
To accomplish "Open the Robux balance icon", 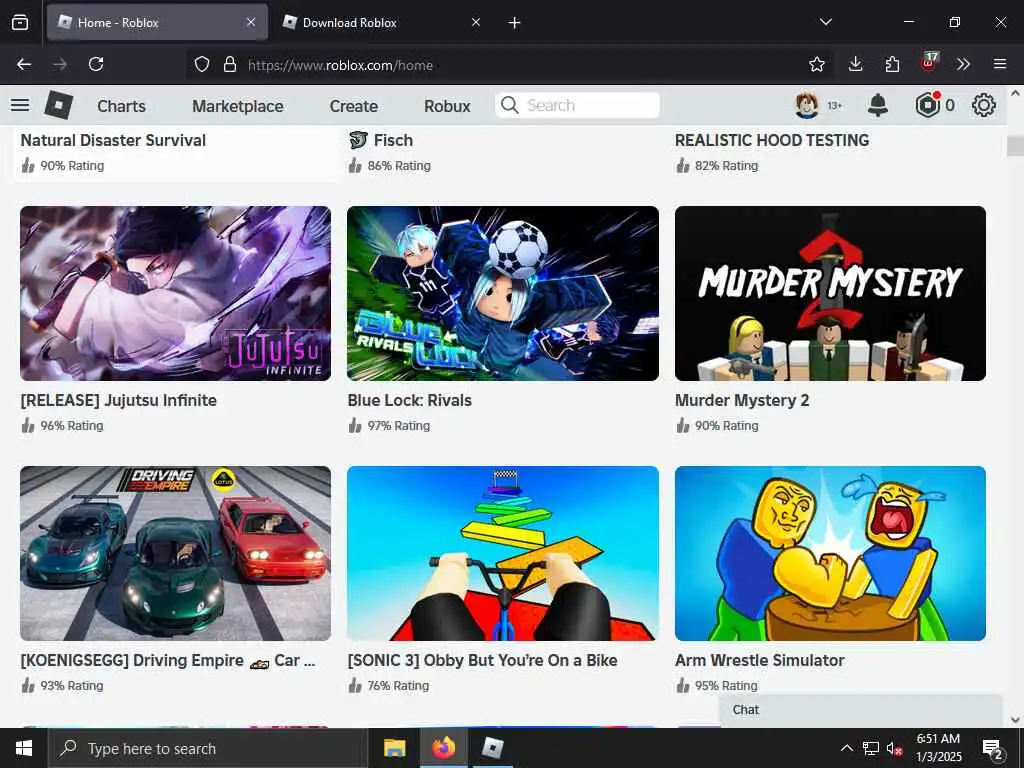I will [927, 105].
